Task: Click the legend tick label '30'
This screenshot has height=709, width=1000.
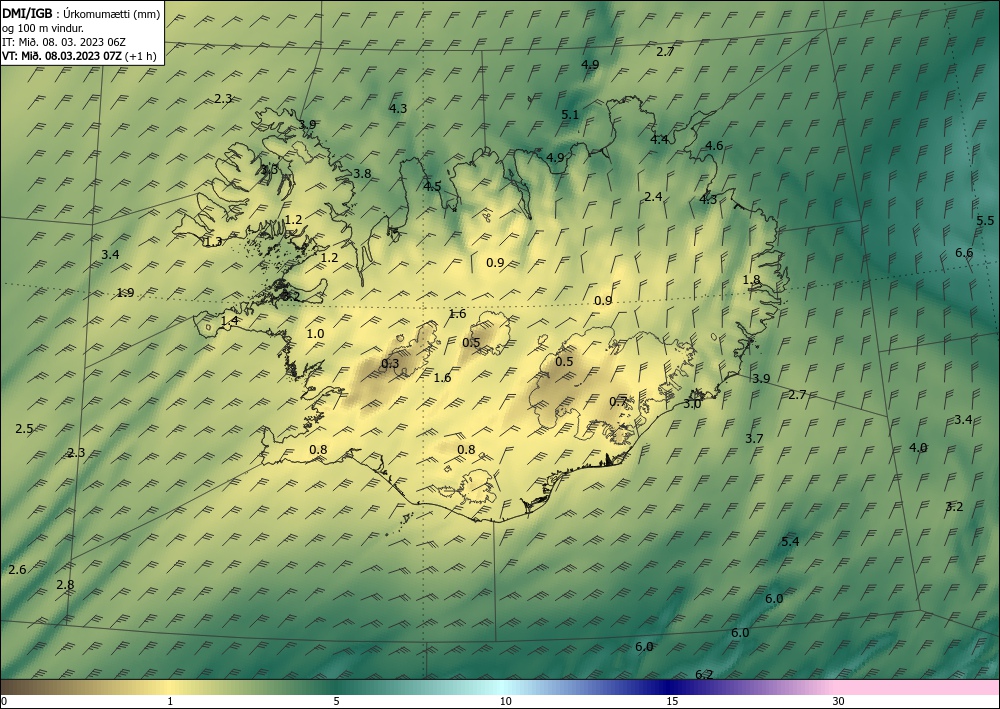Action: pos(839,702)
